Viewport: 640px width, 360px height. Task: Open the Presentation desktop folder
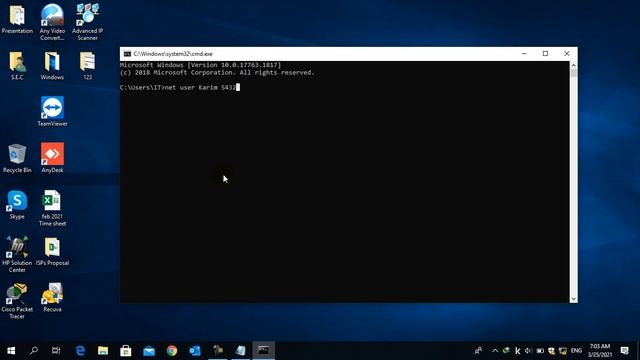click(17, 19)
